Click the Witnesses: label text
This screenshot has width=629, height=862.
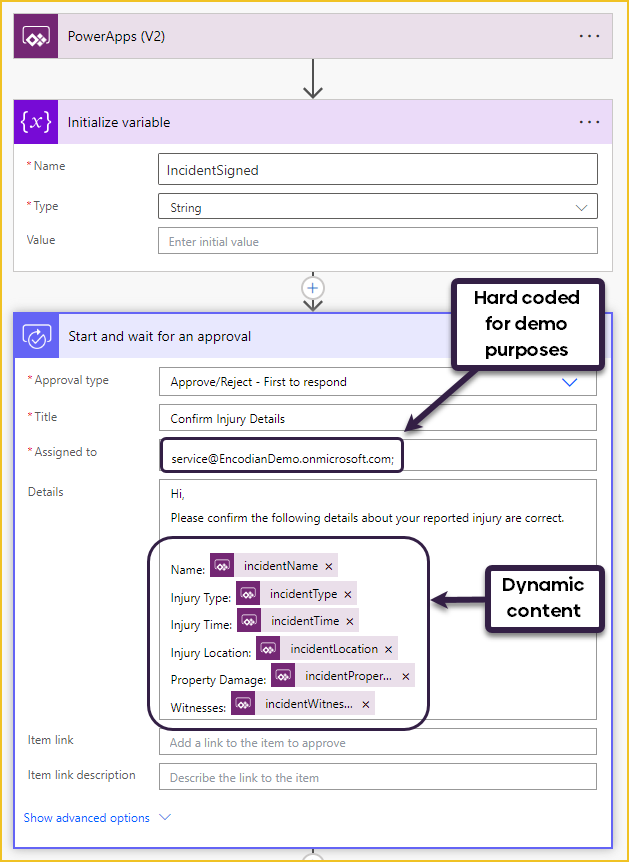point(198,708)
